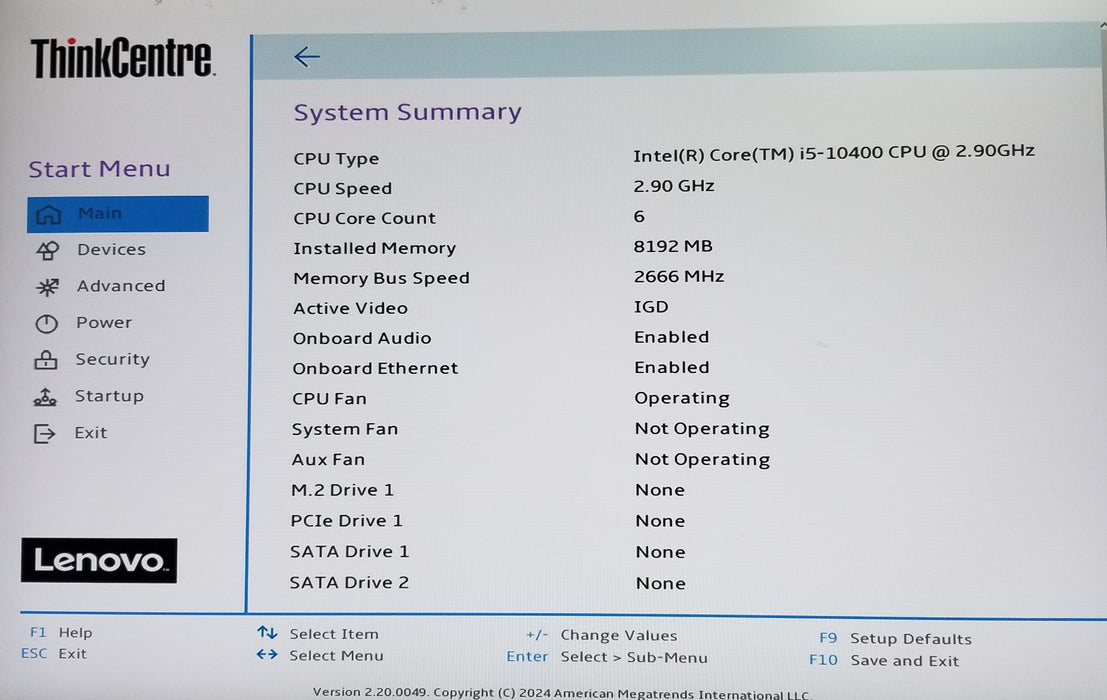The width and height of the screenshot is (1107, 700).
Task: Click the 8192 MB value
Action: tap(673, 246)
